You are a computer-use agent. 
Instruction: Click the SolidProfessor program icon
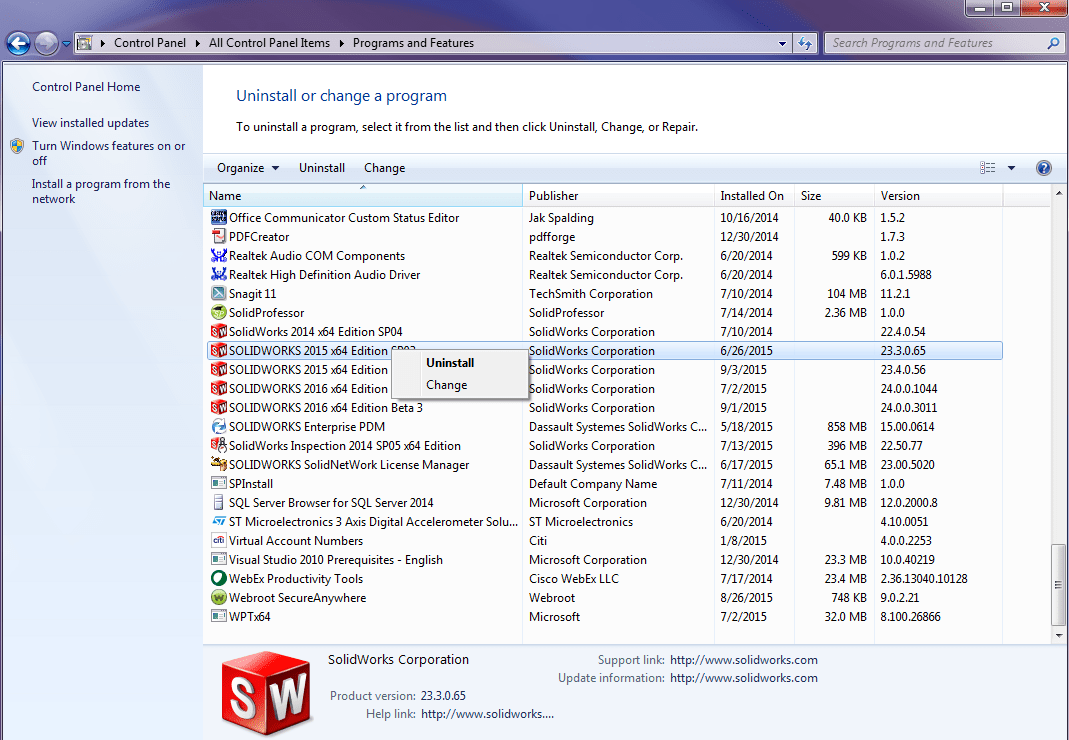(218, 312)
